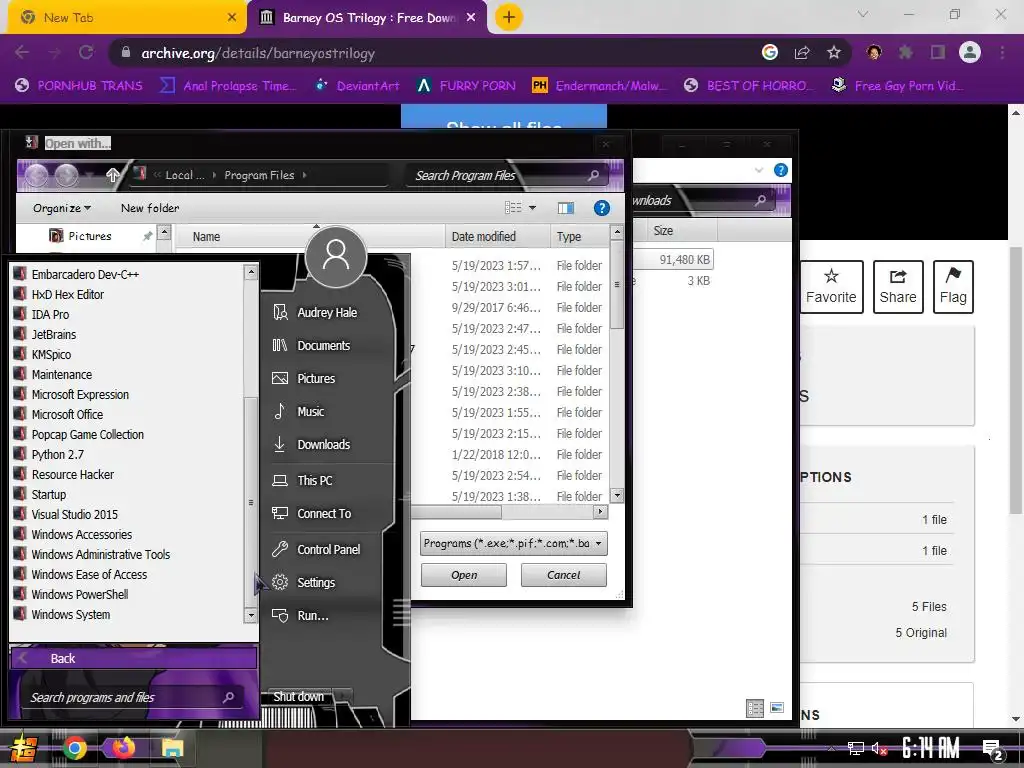Click the Search programs and files field
The width and height of the screenshot is (1024, 768).
131,697
